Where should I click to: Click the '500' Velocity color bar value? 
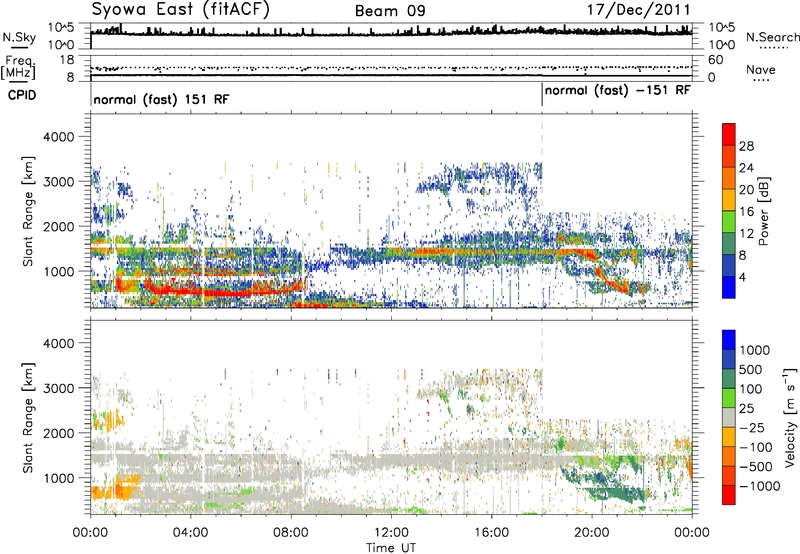[753, 369]
